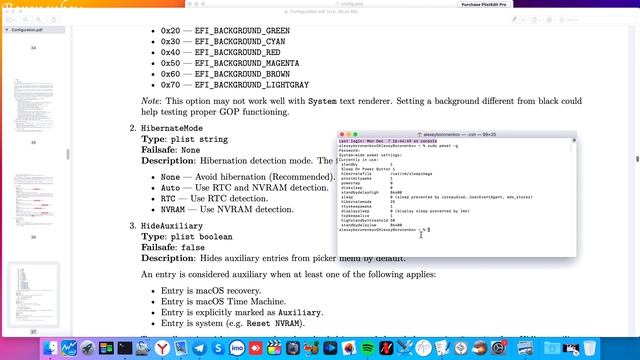Open the blue folder in the dock
This screenshot has height=360, width=640.
coord(552,348)
